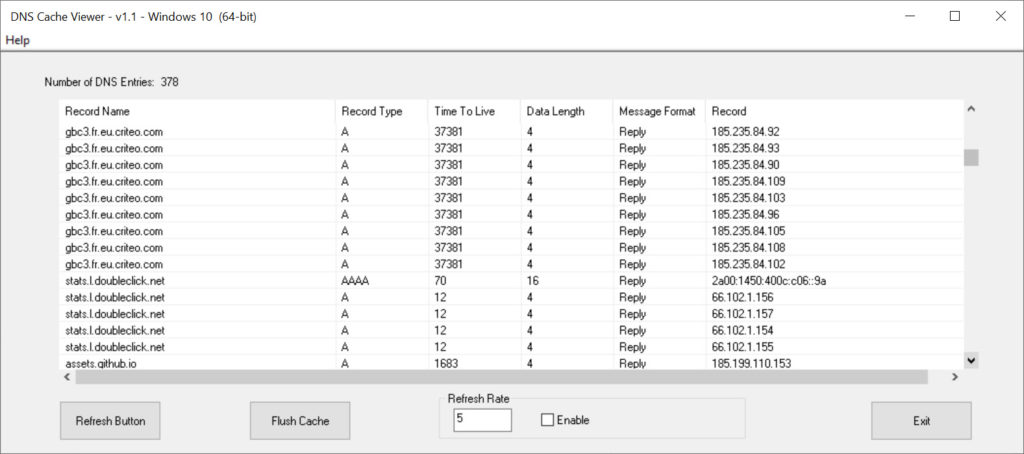Sort by Record Type column
This screenshot has width=1024, height=454.
[382, 112]
